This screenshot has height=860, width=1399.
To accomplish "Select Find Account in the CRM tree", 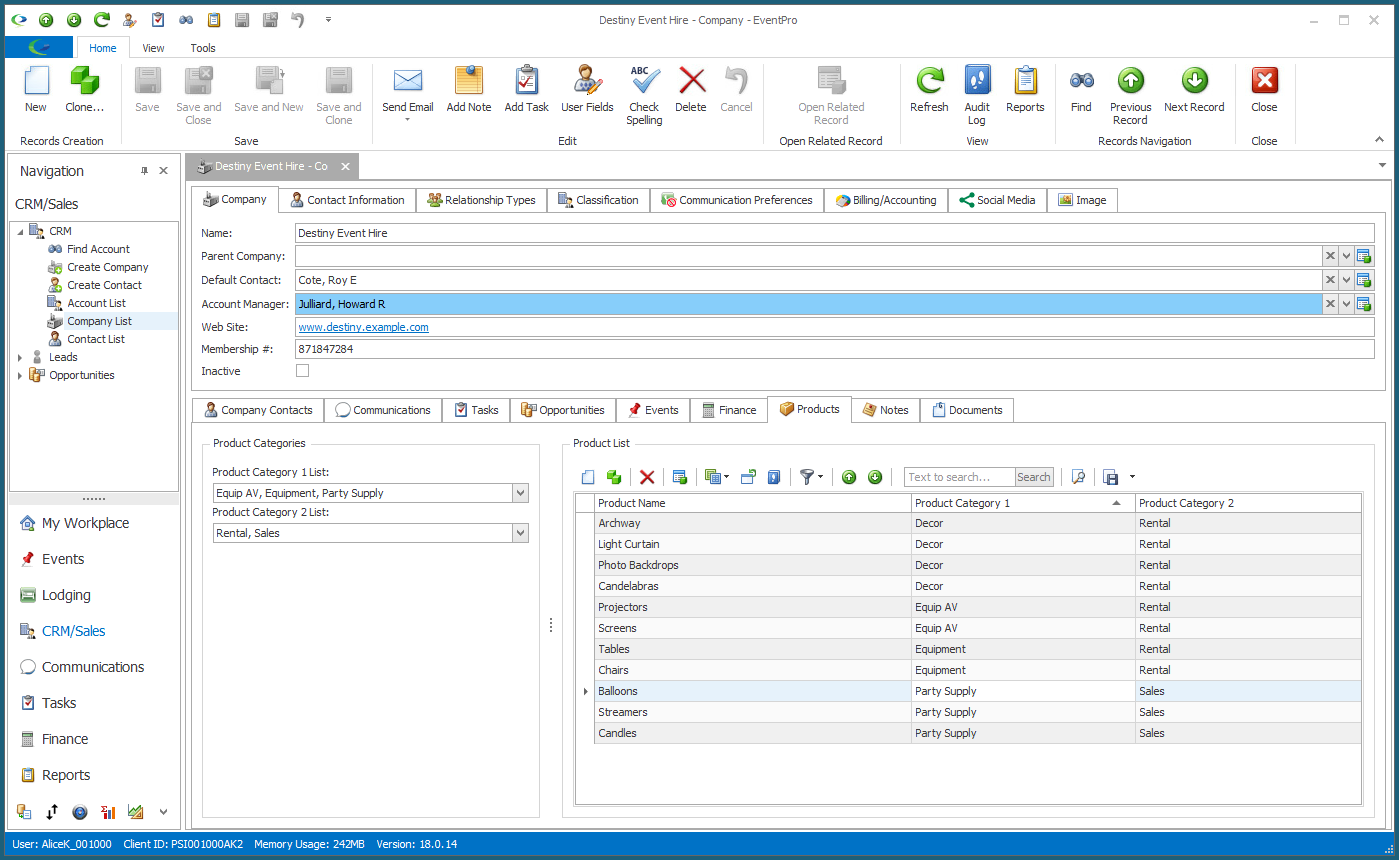I will pyautogui.click(x=98, y=249).
